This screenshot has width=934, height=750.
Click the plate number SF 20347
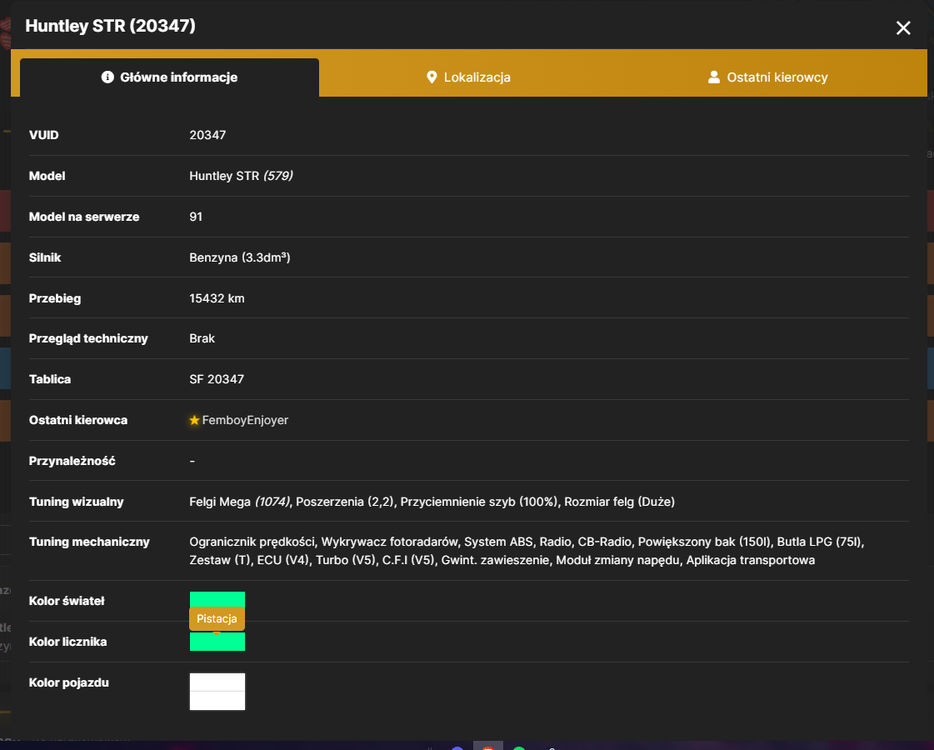216,379
